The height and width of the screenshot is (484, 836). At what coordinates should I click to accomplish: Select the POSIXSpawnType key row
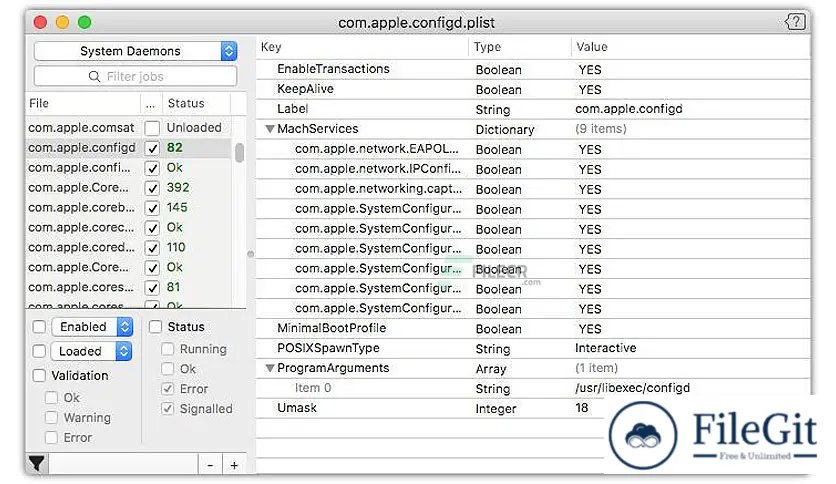(x=533, y=349)
